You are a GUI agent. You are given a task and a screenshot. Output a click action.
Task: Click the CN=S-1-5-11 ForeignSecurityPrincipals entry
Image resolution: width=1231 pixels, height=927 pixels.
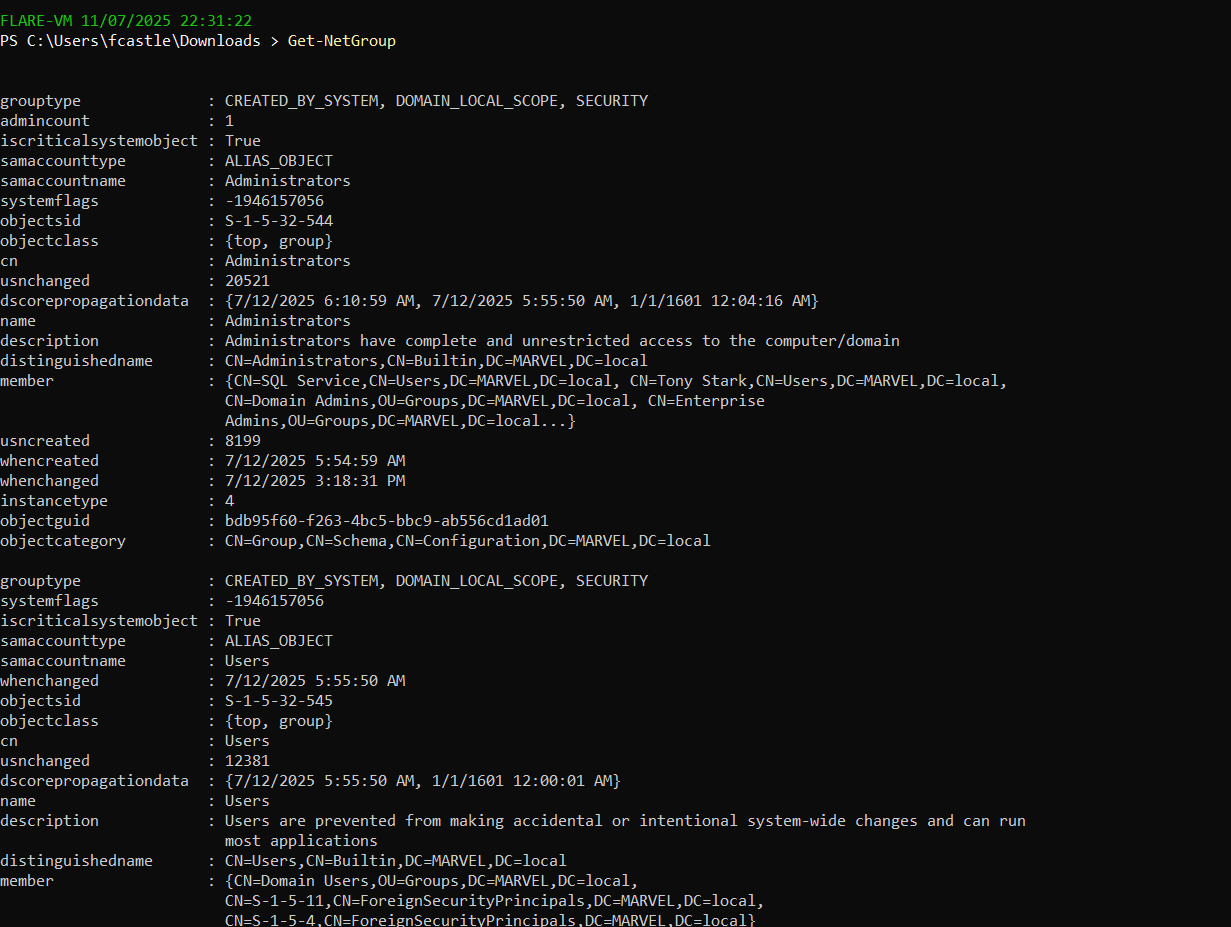(x=490, y=901)
